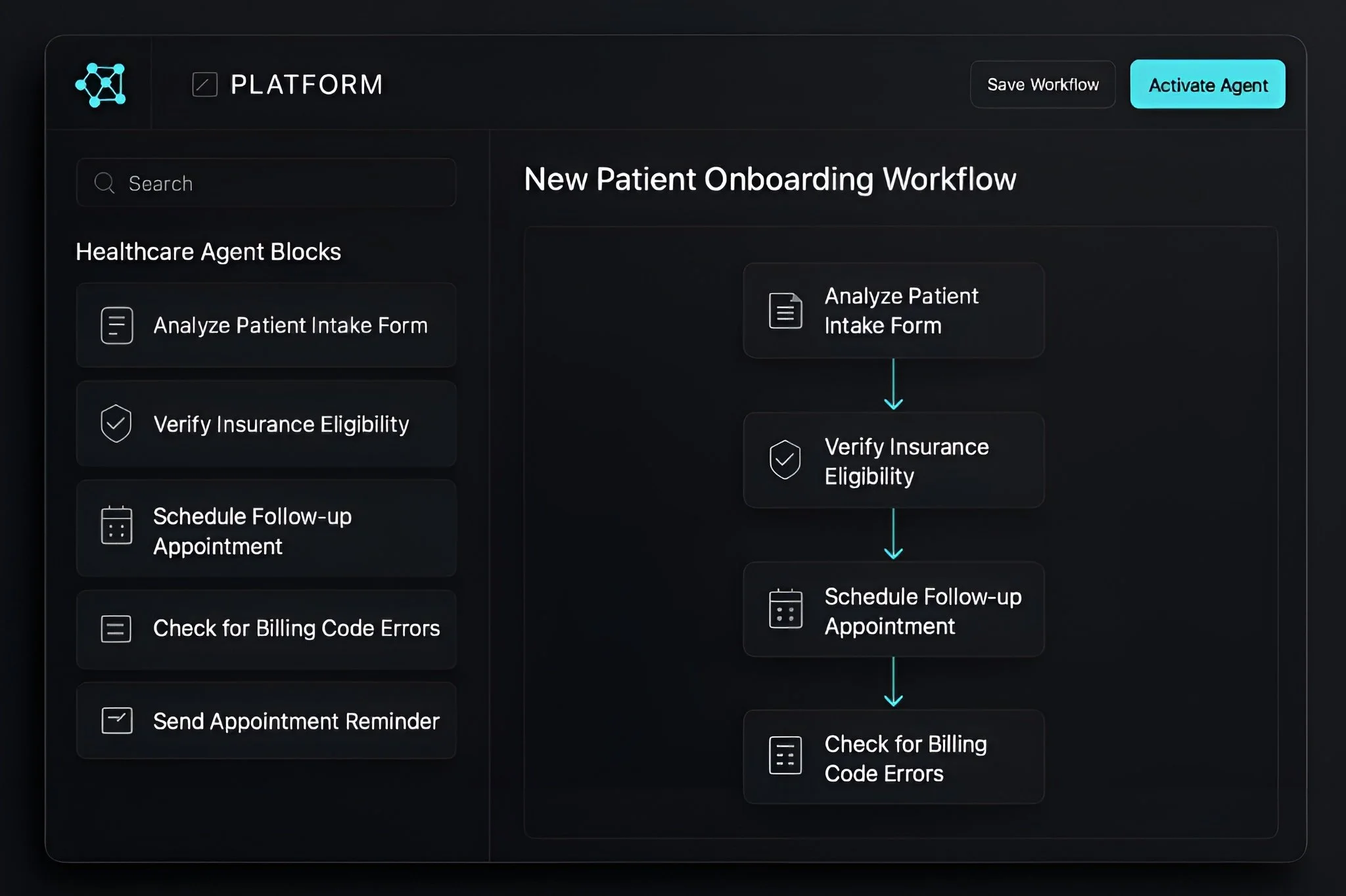The height and width of the screenshot is (896, 1346).
Task: Click workflow Schedule Follow-up calendar icon
Action: [785, 609]
